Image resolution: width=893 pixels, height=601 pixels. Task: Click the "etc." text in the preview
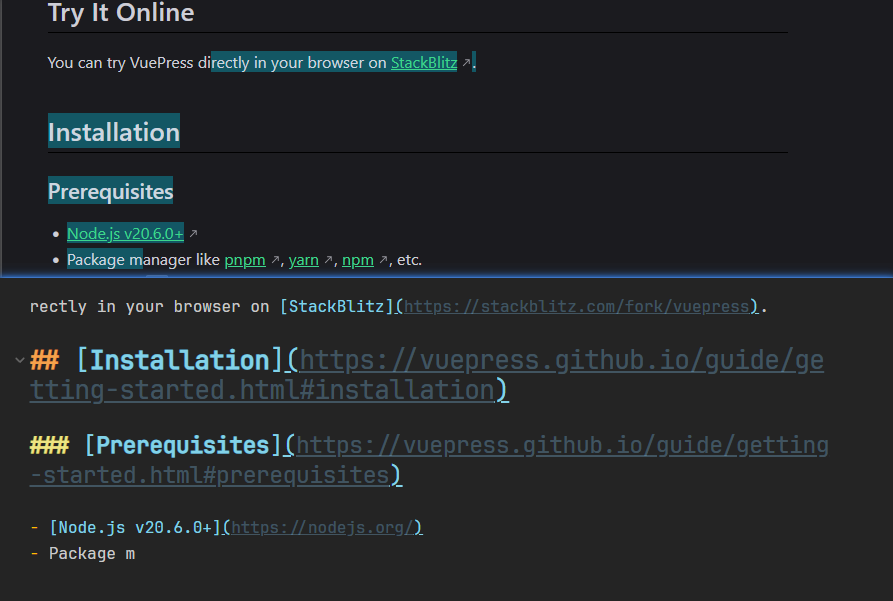pos(409,260)
